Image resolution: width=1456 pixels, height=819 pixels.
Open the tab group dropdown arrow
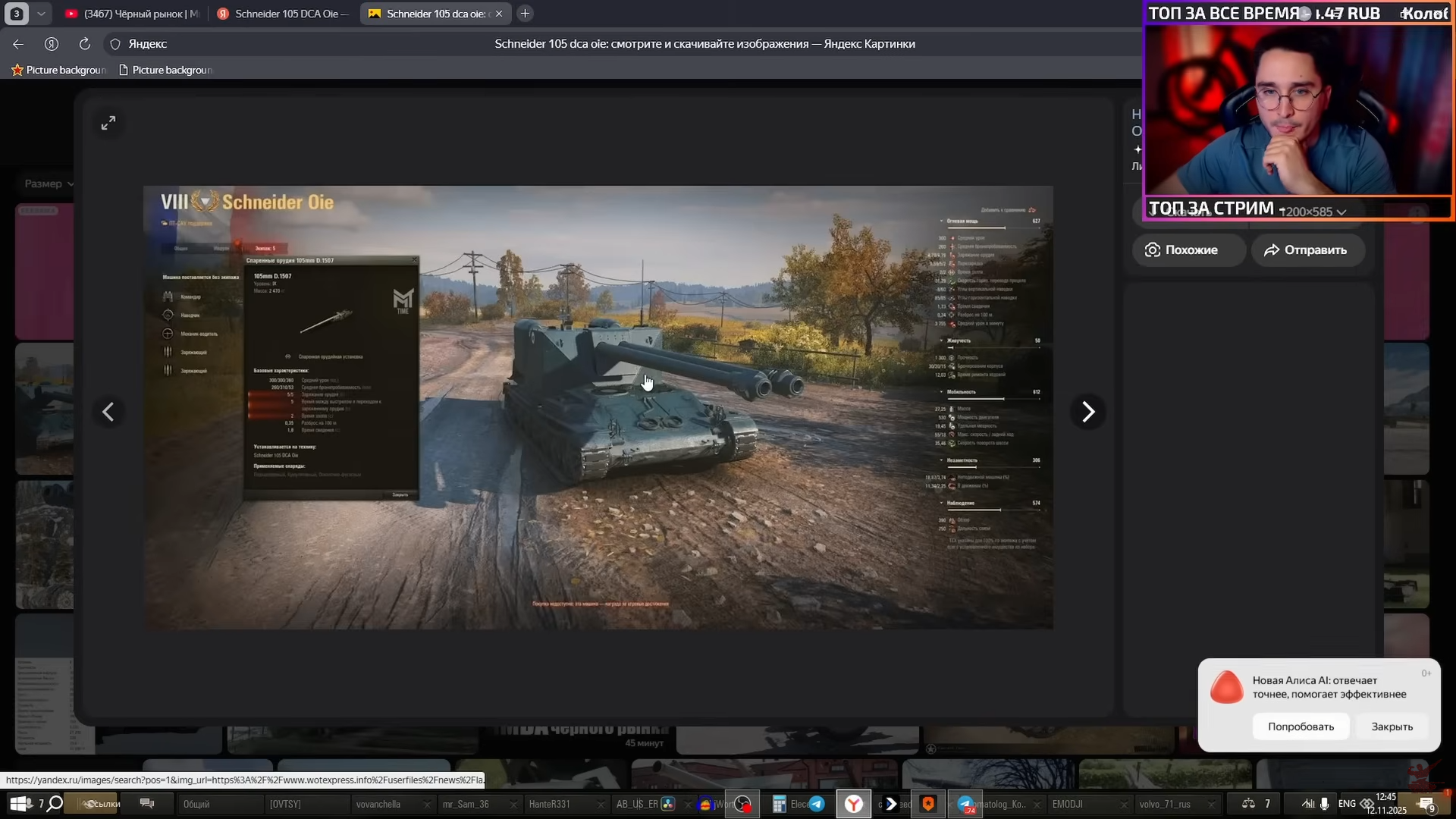pyautogui.click(x=41, y=14)
